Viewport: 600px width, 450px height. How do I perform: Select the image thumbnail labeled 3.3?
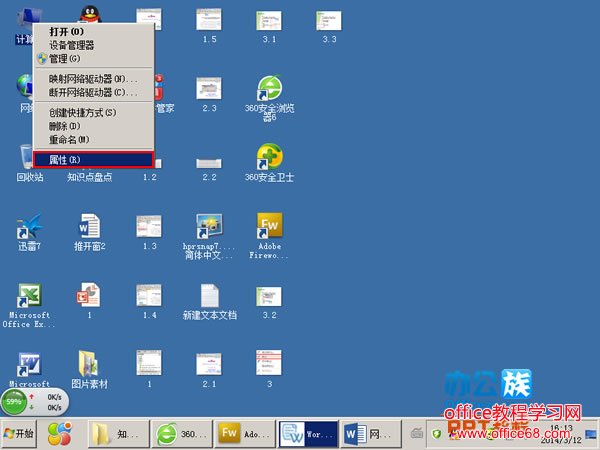click(x=329, y=26)
